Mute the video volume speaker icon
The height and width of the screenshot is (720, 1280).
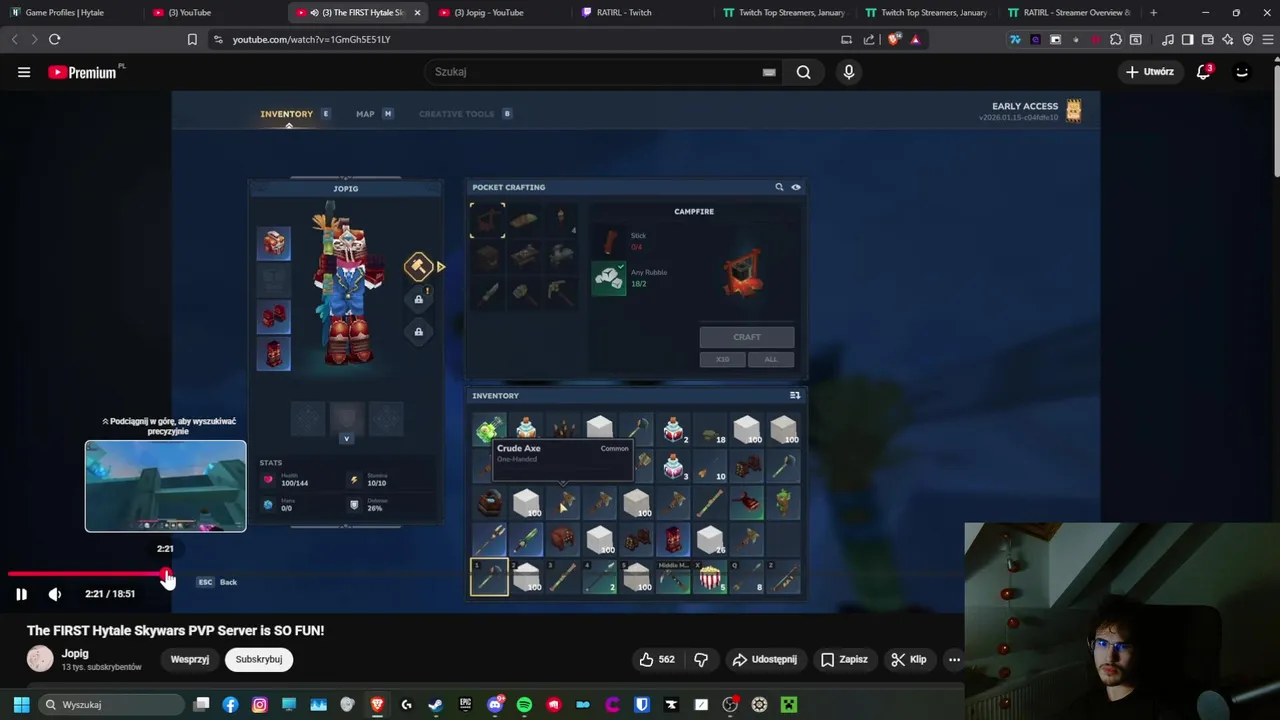click(x=55, y=594)
